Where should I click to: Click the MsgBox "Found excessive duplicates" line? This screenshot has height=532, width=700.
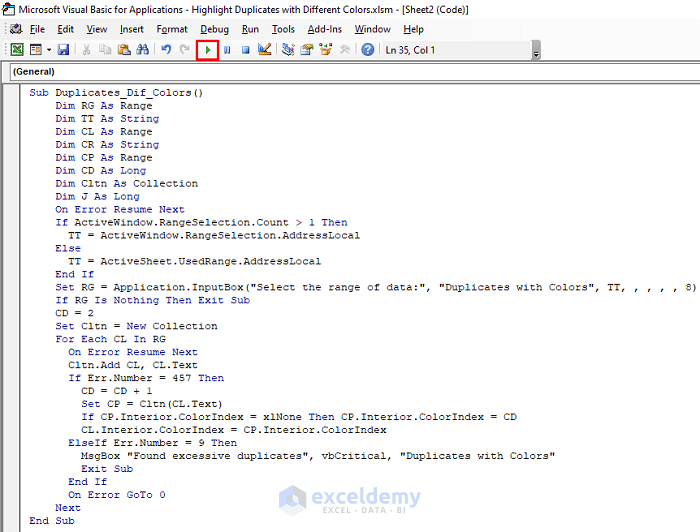coord(318,456)
